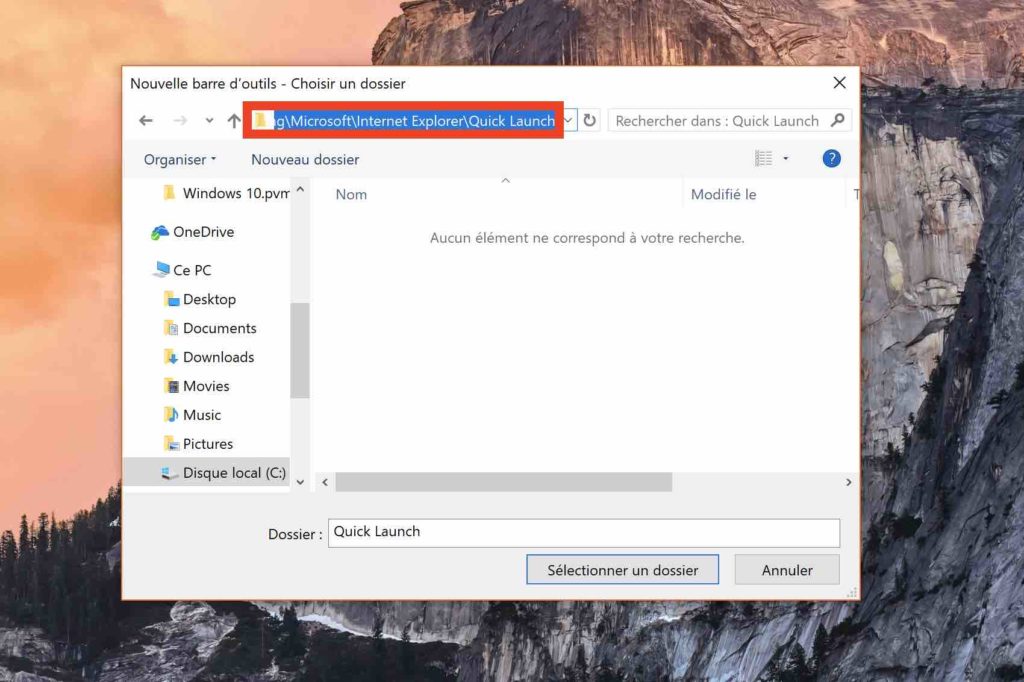This screenshot has width=1024, height=682.
Task: Open the recent locations dropdown arrow
Action: [209, 121]
